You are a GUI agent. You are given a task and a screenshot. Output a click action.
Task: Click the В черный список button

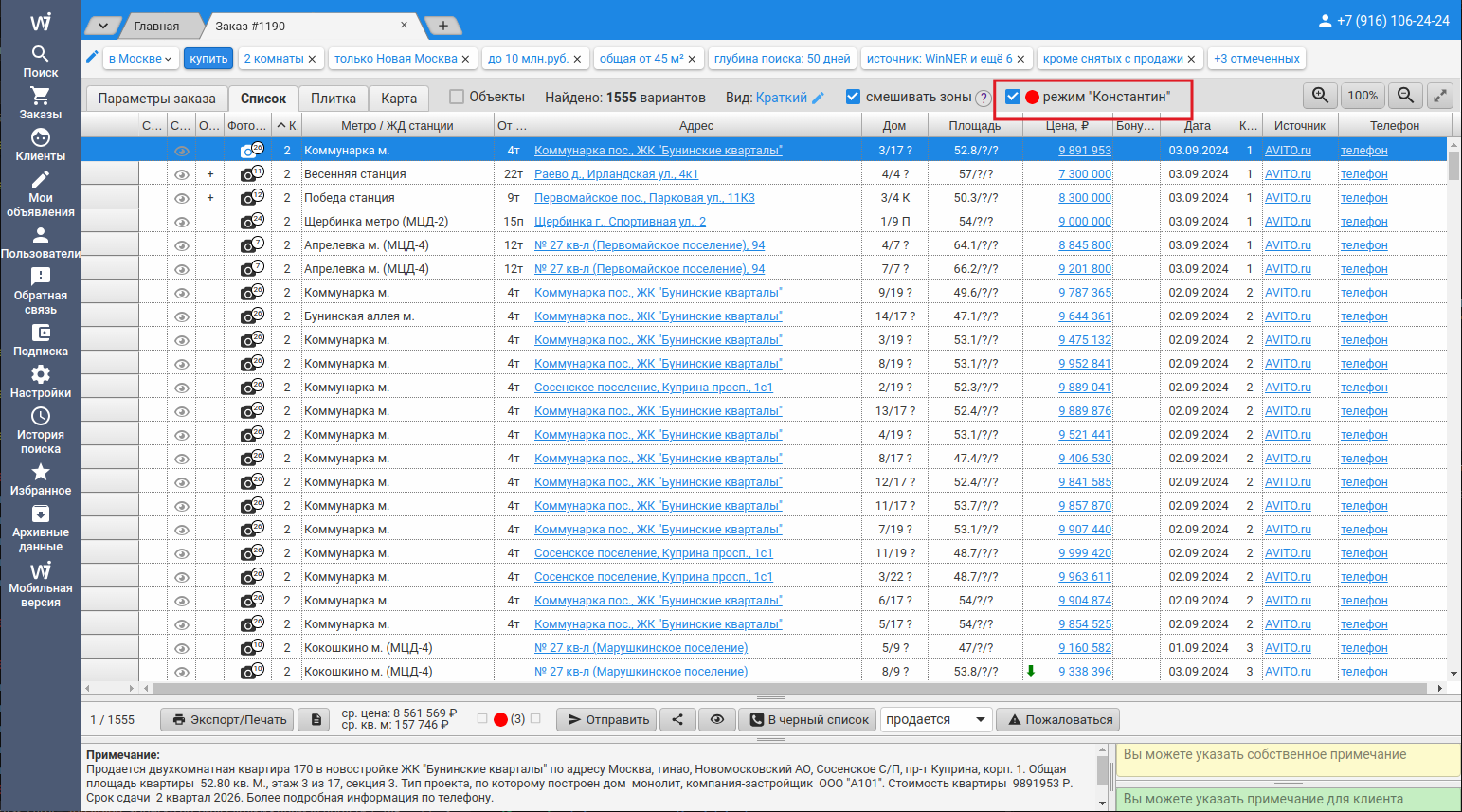point(807,719)
